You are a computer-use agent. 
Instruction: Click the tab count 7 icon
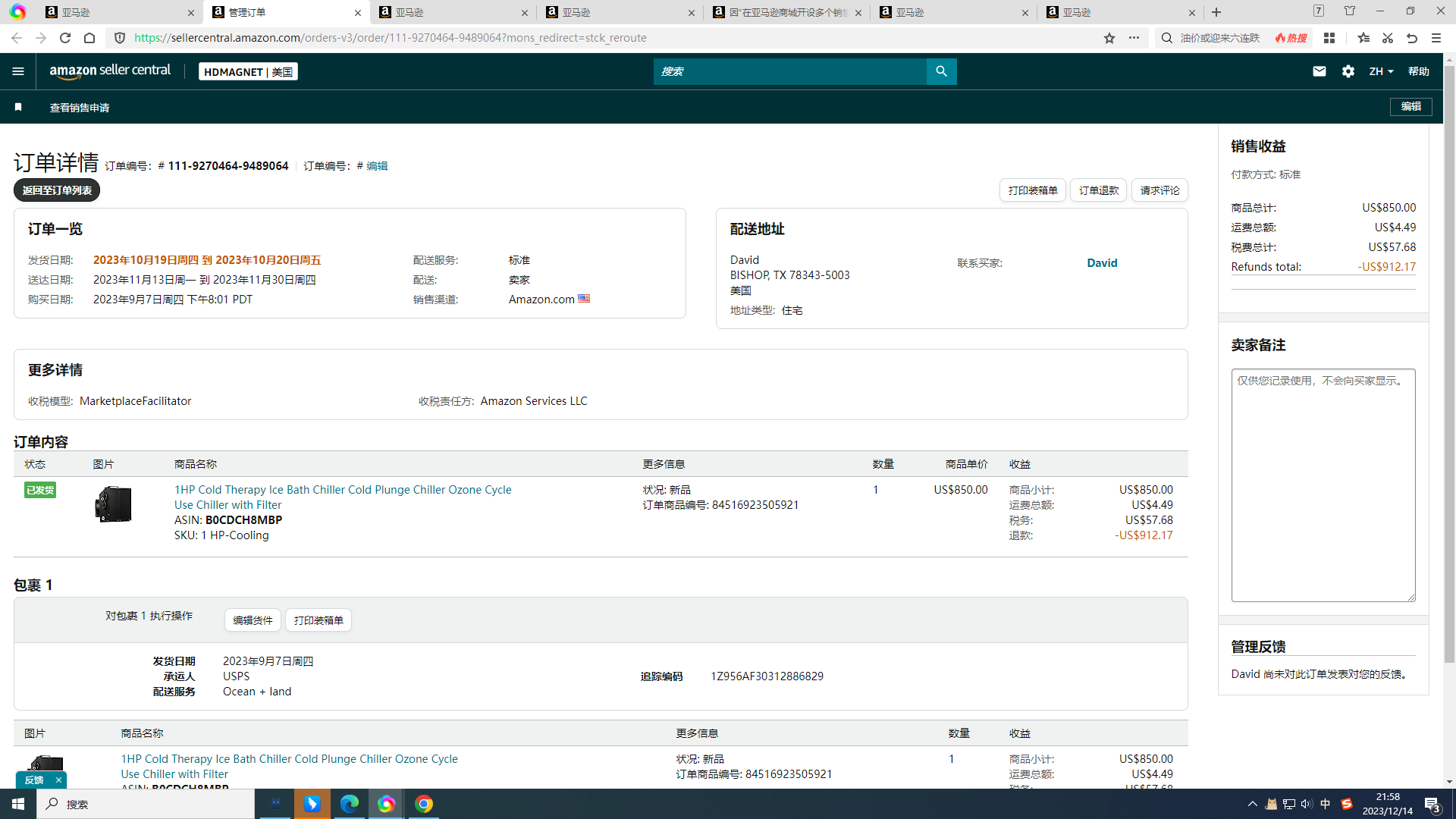point(1319,11)
